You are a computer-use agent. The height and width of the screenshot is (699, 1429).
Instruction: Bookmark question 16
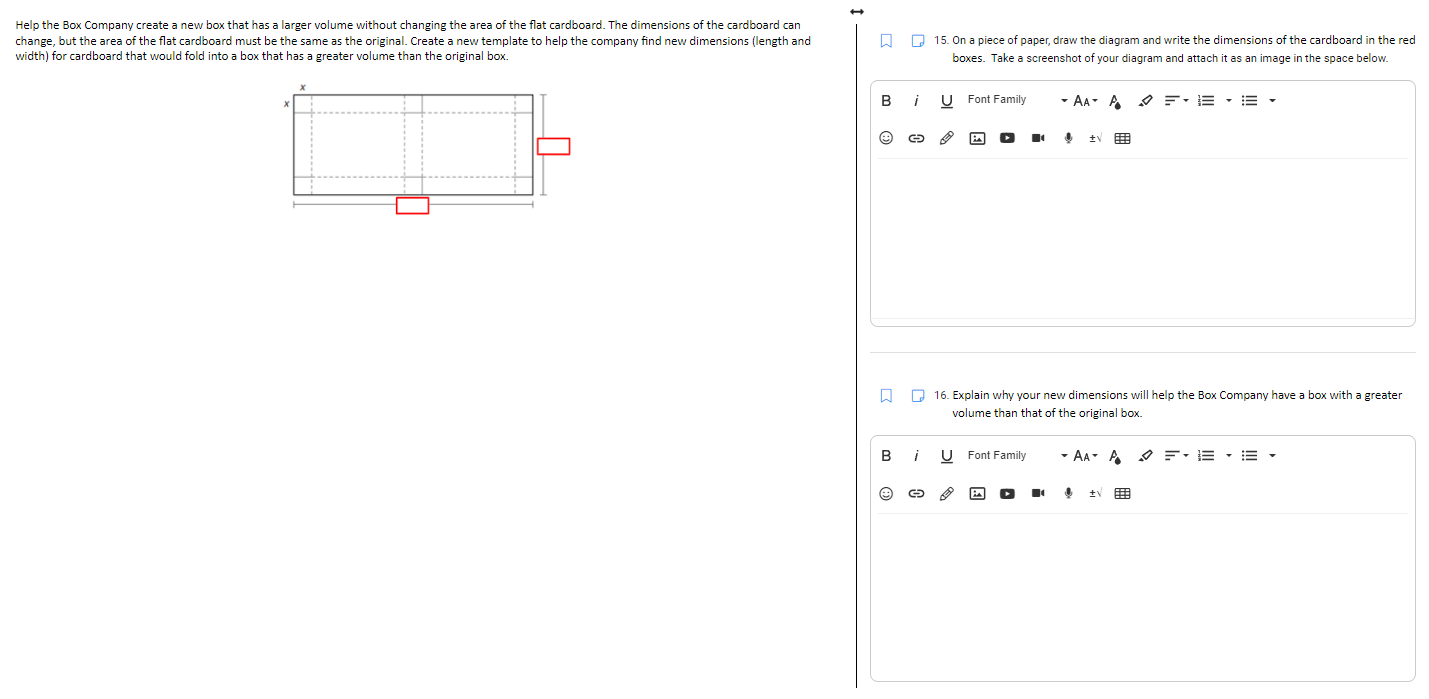885,396
